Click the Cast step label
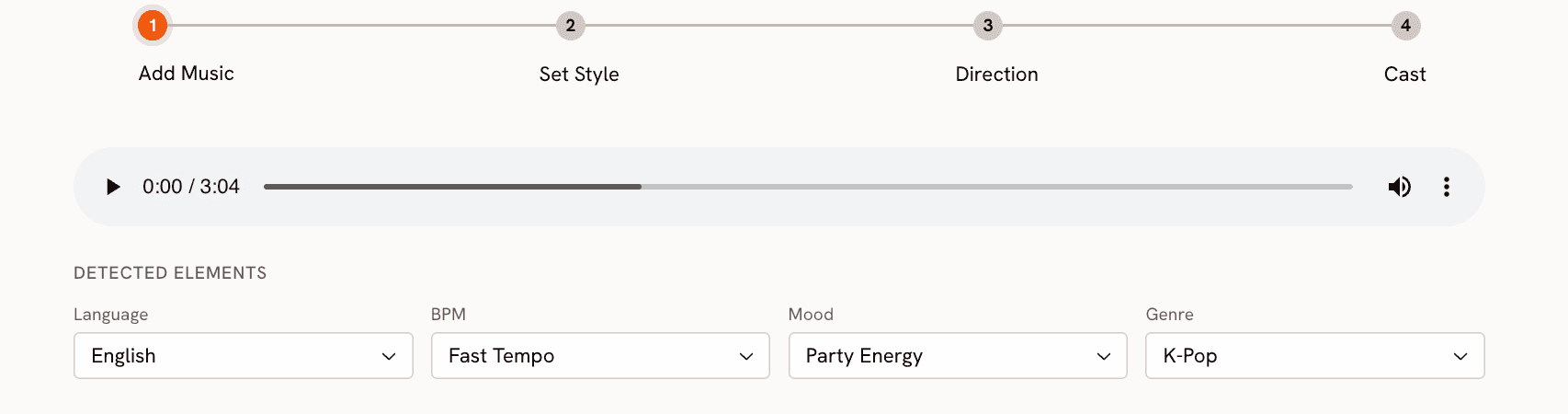Screen dimensions: 1568x414 1404,75
